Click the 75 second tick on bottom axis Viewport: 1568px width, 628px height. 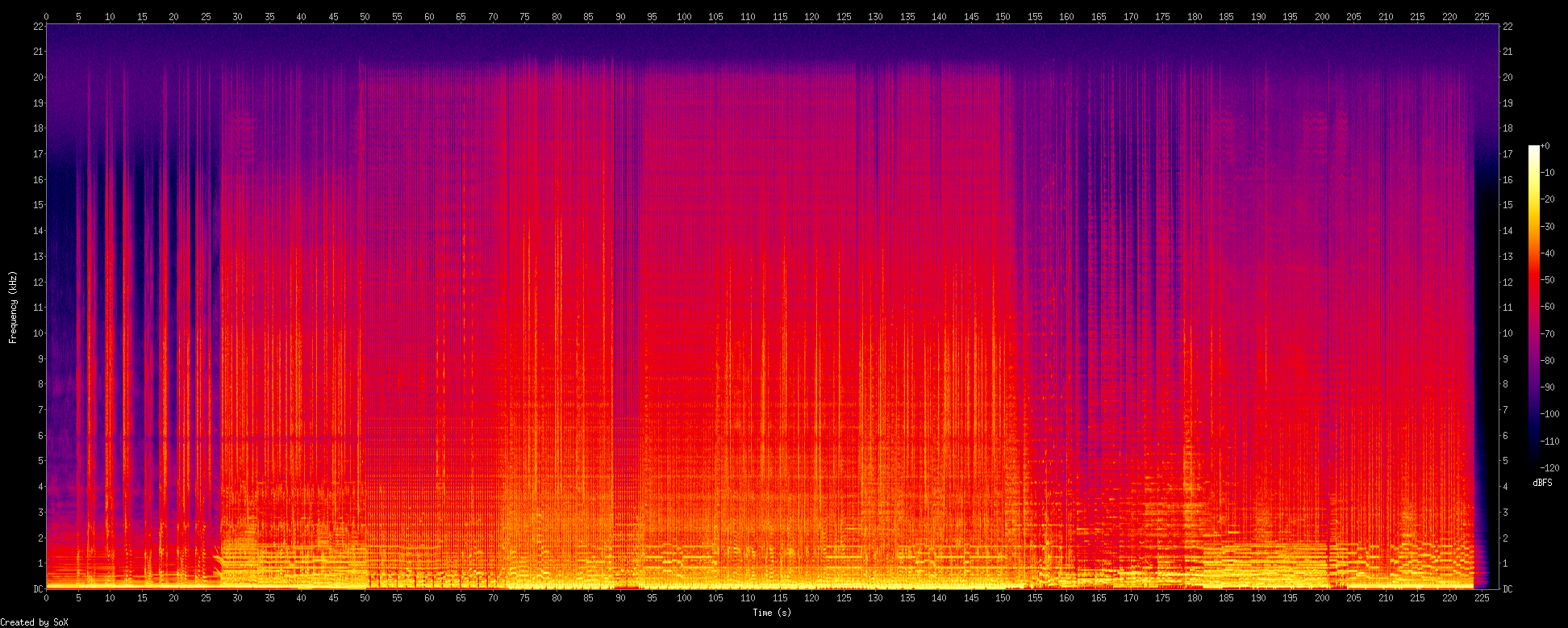pos(525,598)
